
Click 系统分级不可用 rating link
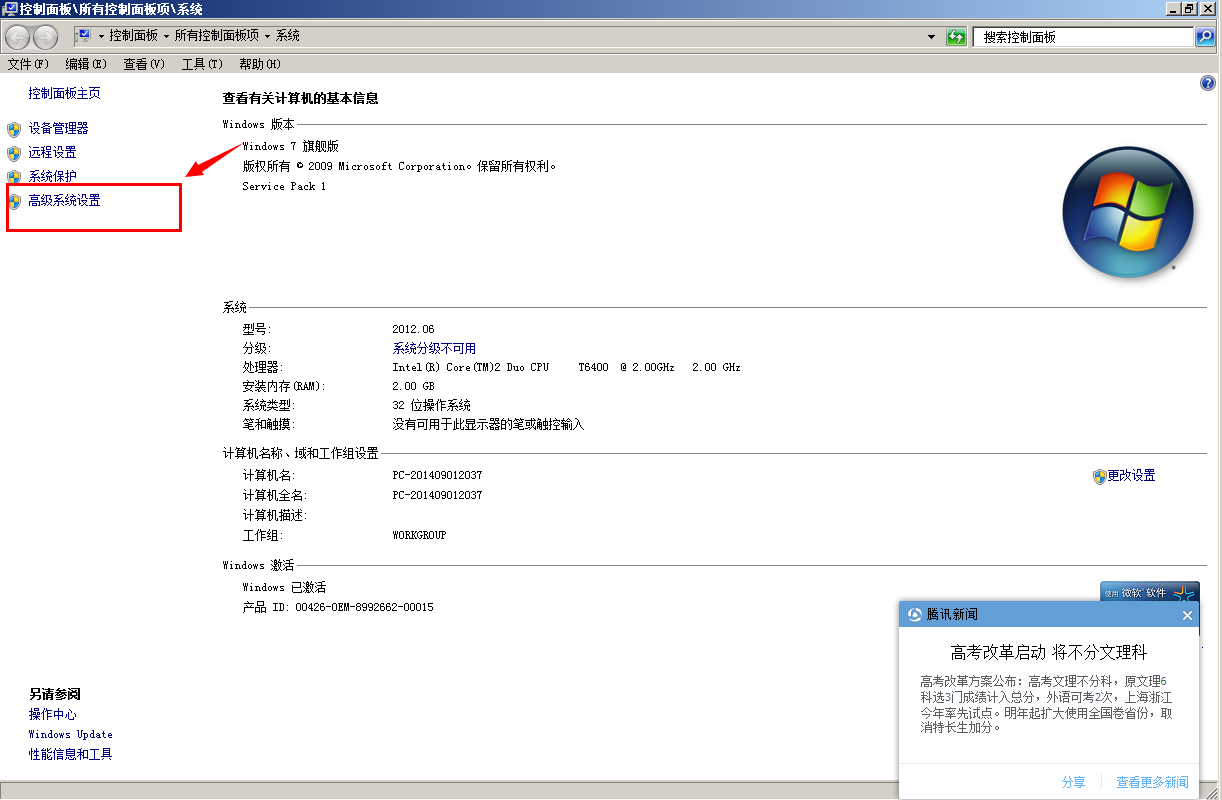tap(434, 348)
